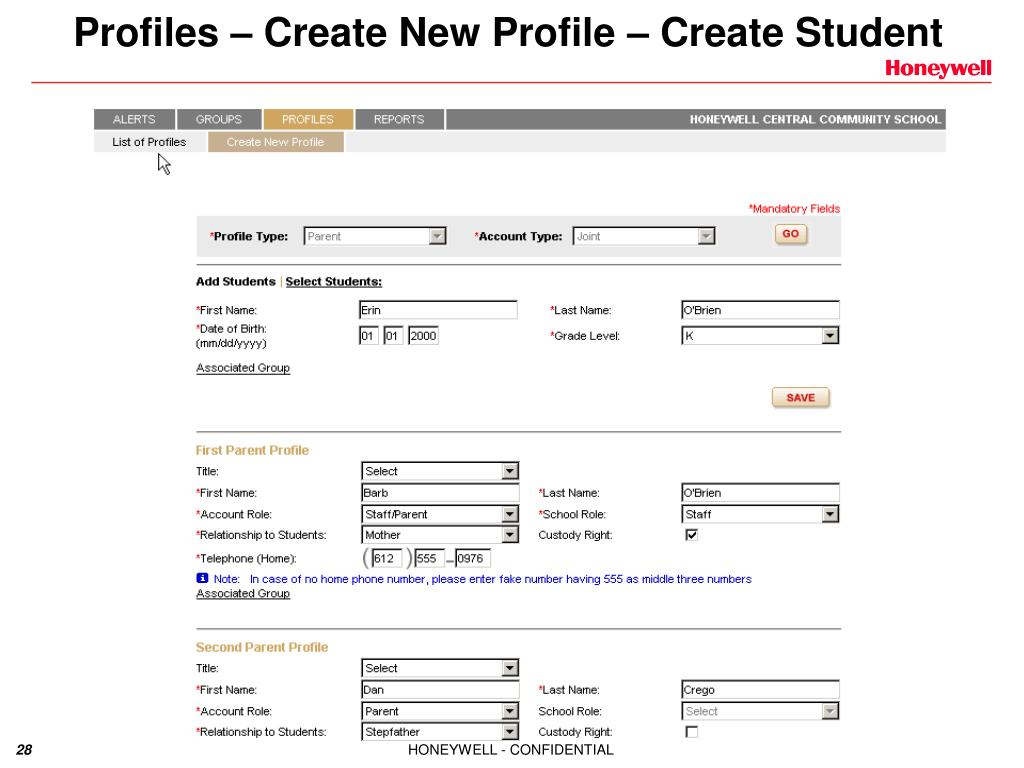The image size is (1024, 768).
Task: Open the REPORTS tab
Action: pyautogui.click(x=399, y=120)
